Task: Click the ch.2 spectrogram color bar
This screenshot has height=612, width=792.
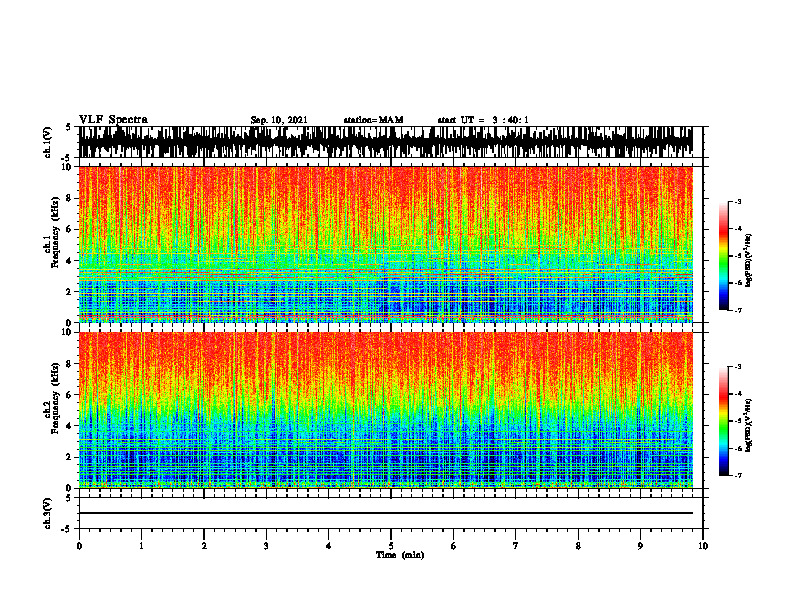Action: (724, 421)
